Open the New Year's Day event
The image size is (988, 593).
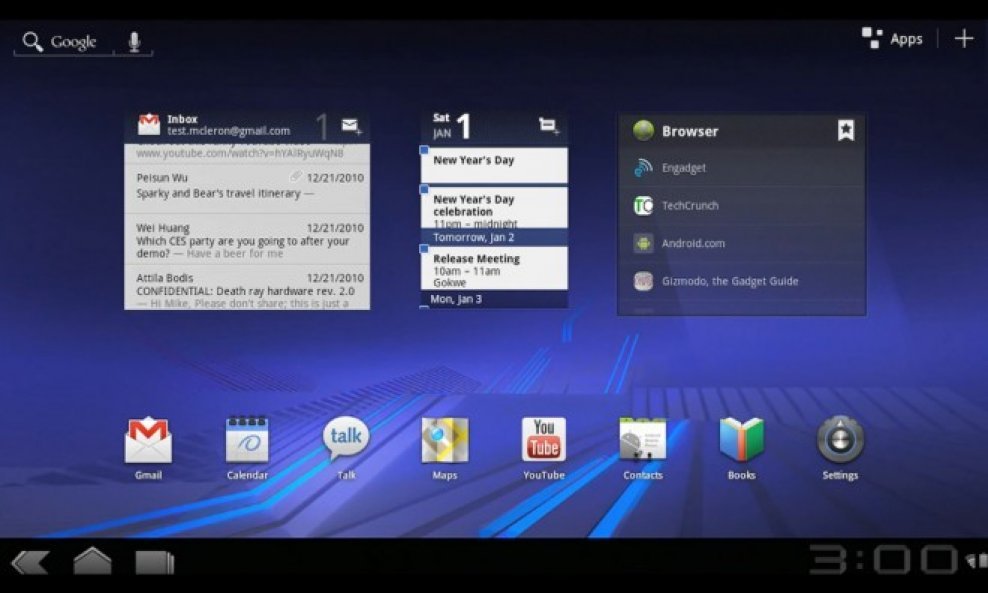point(494,165)
